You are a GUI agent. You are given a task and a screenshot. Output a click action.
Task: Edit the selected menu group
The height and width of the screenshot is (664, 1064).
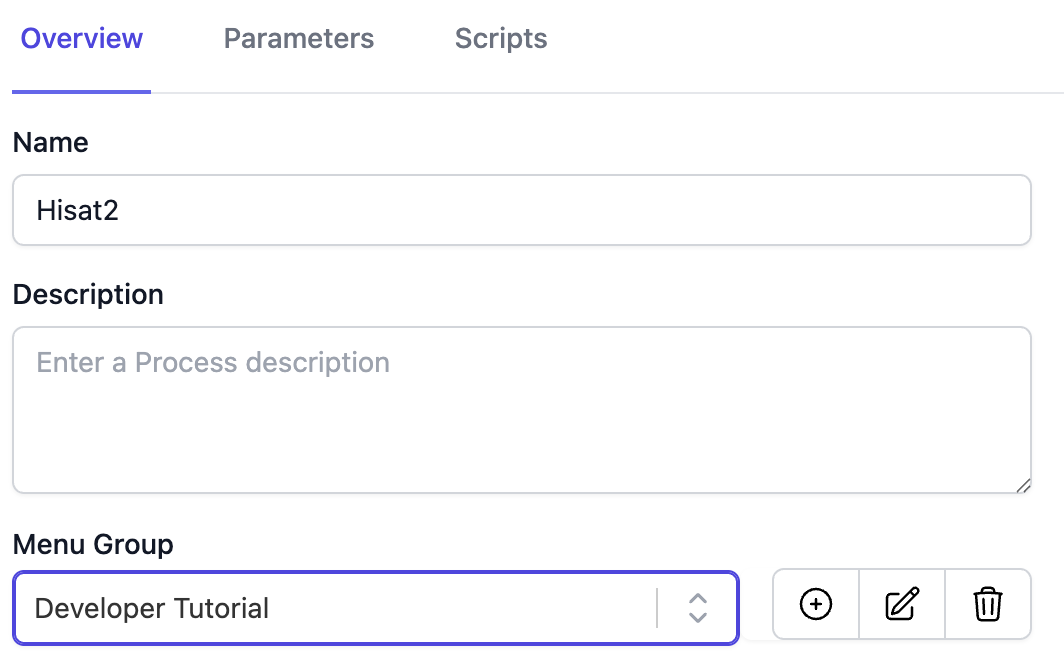[x=902, y=604]
